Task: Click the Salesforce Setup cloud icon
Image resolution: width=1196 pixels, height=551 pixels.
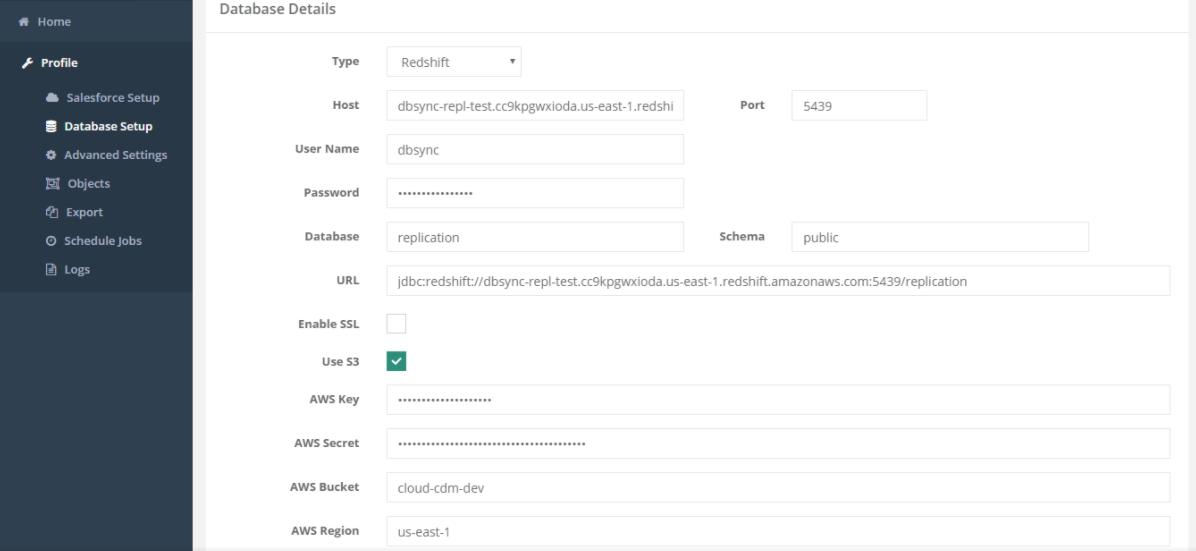Action: [52, 98]
